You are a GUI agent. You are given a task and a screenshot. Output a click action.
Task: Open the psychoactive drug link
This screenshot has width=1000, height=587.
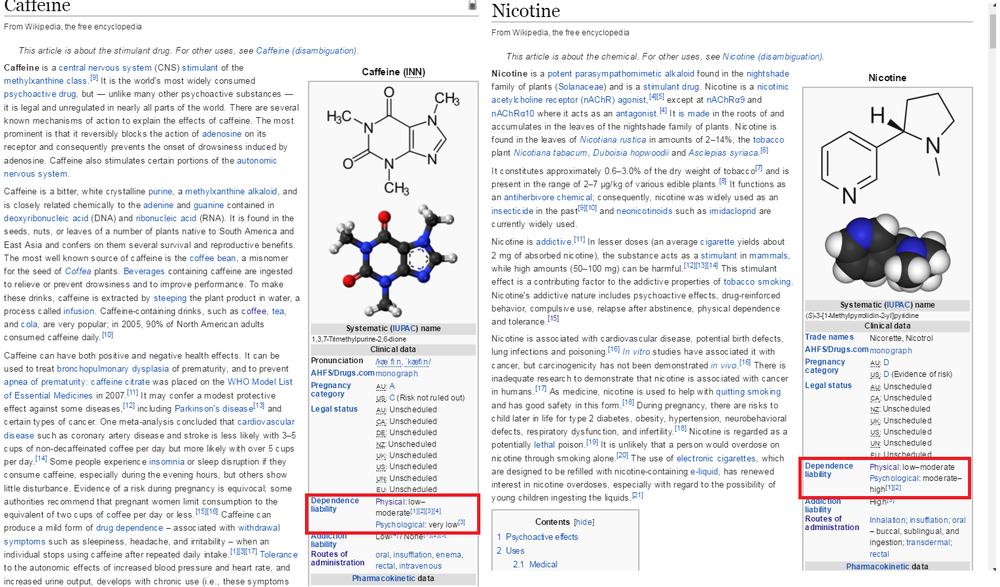coord(40,94)
